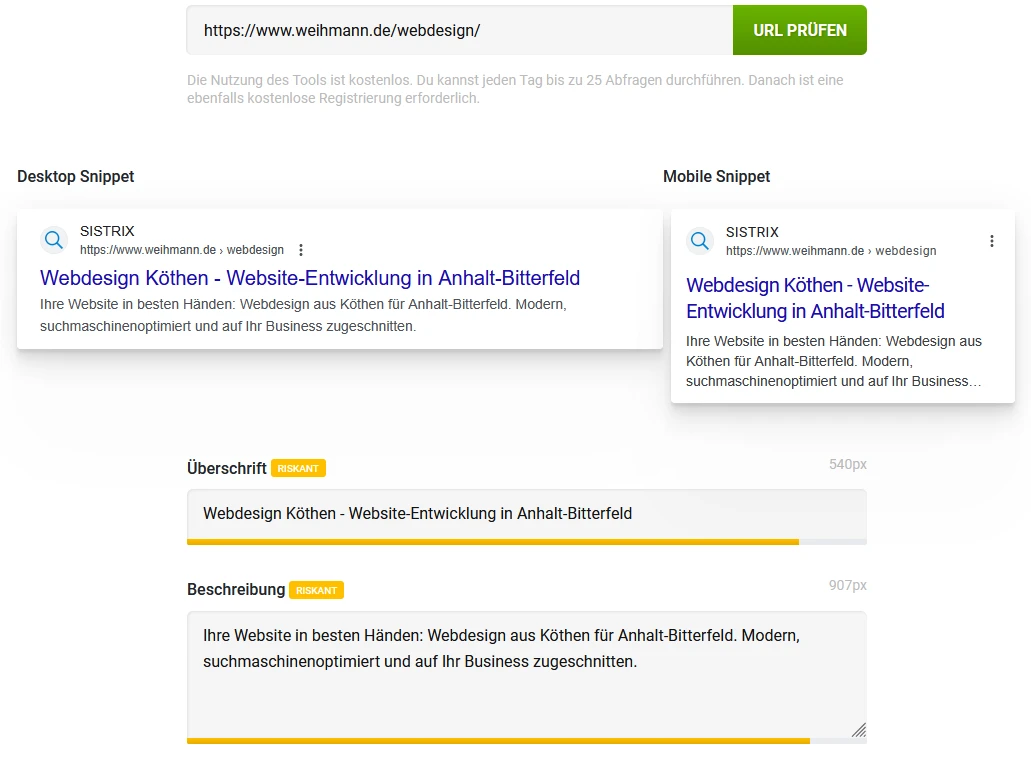The height and width of the screenshot is (764, 1031).
Task: Focus the URL input field
Action: pos(460,30)
